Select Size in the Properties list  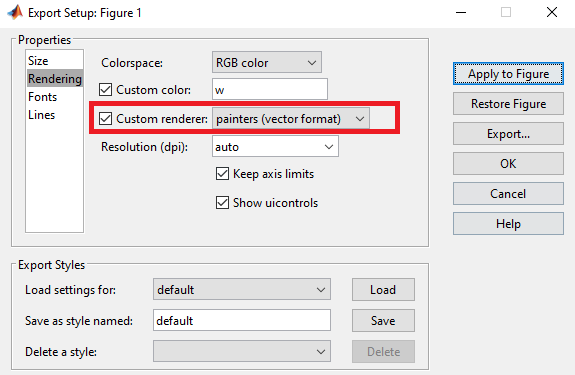tap(54, 60)
